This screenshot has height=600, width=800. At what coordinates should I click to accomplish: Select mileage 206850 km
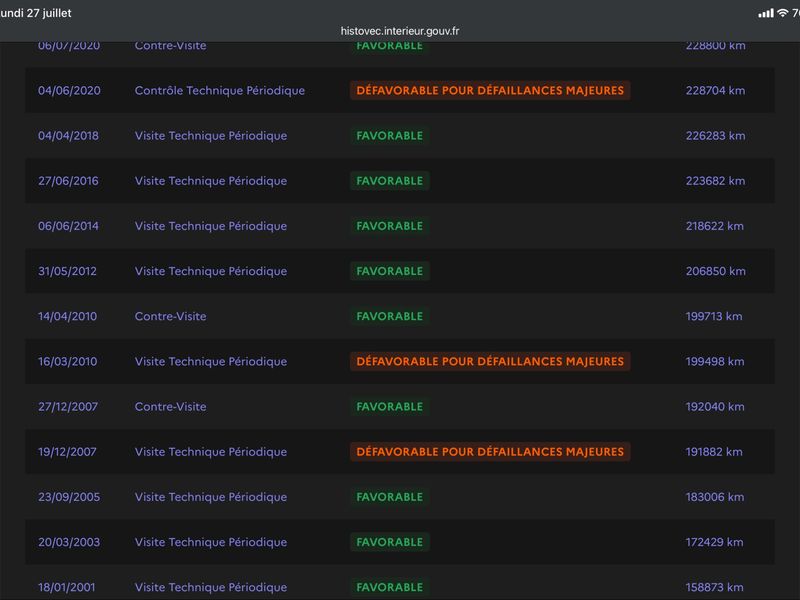click(716, 271)
